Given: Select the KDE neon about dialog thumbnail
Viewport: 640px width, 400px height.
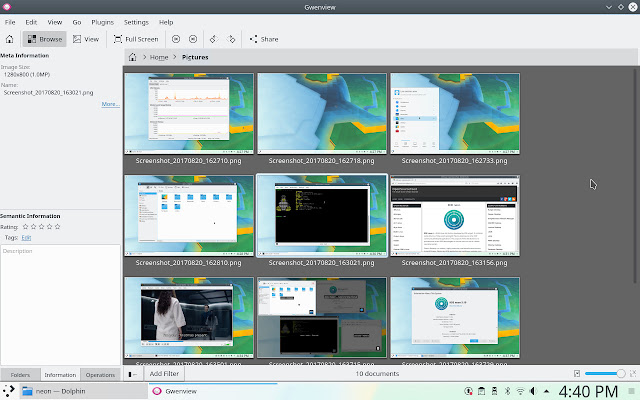Looking at the screenshot, I should click(x=455, y=318).
